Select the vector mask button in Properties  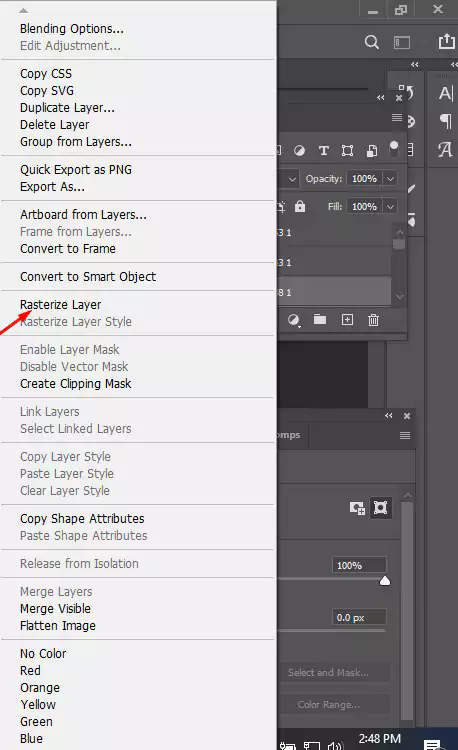(x=381, y=507)
